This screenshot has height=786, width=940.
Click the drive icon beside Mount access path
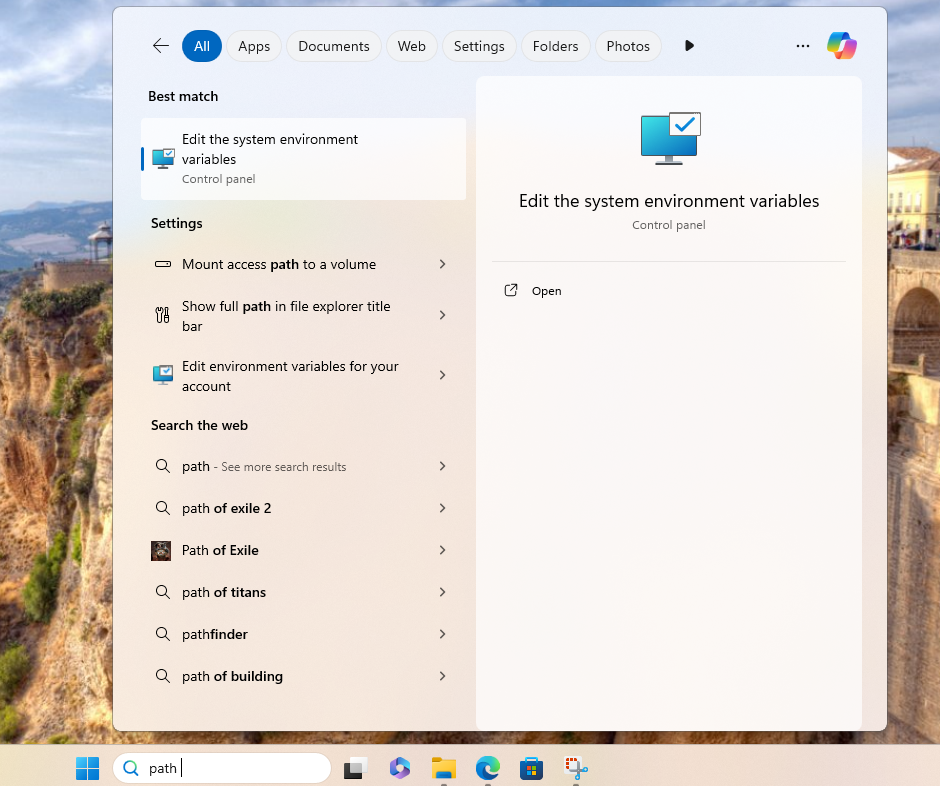163,264
